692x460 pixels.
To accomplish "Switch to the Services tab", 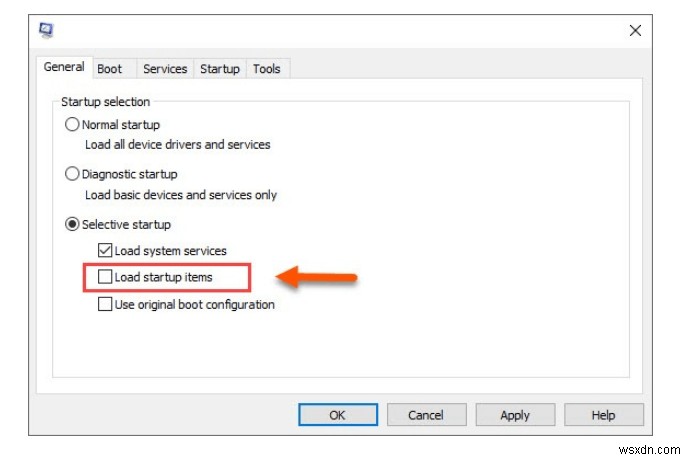I will [165, 69].
